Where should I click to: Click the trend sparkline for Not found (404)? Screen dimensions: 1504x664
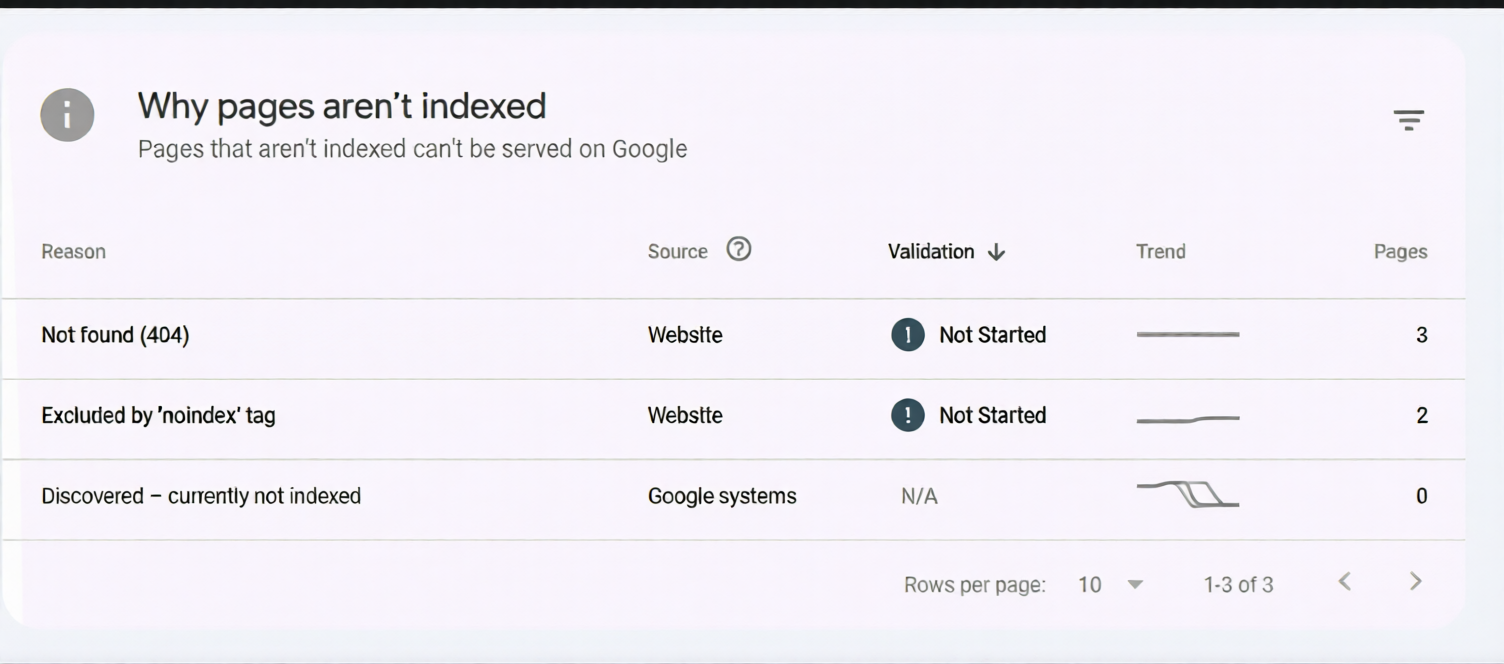click(x=1187, y=335)
